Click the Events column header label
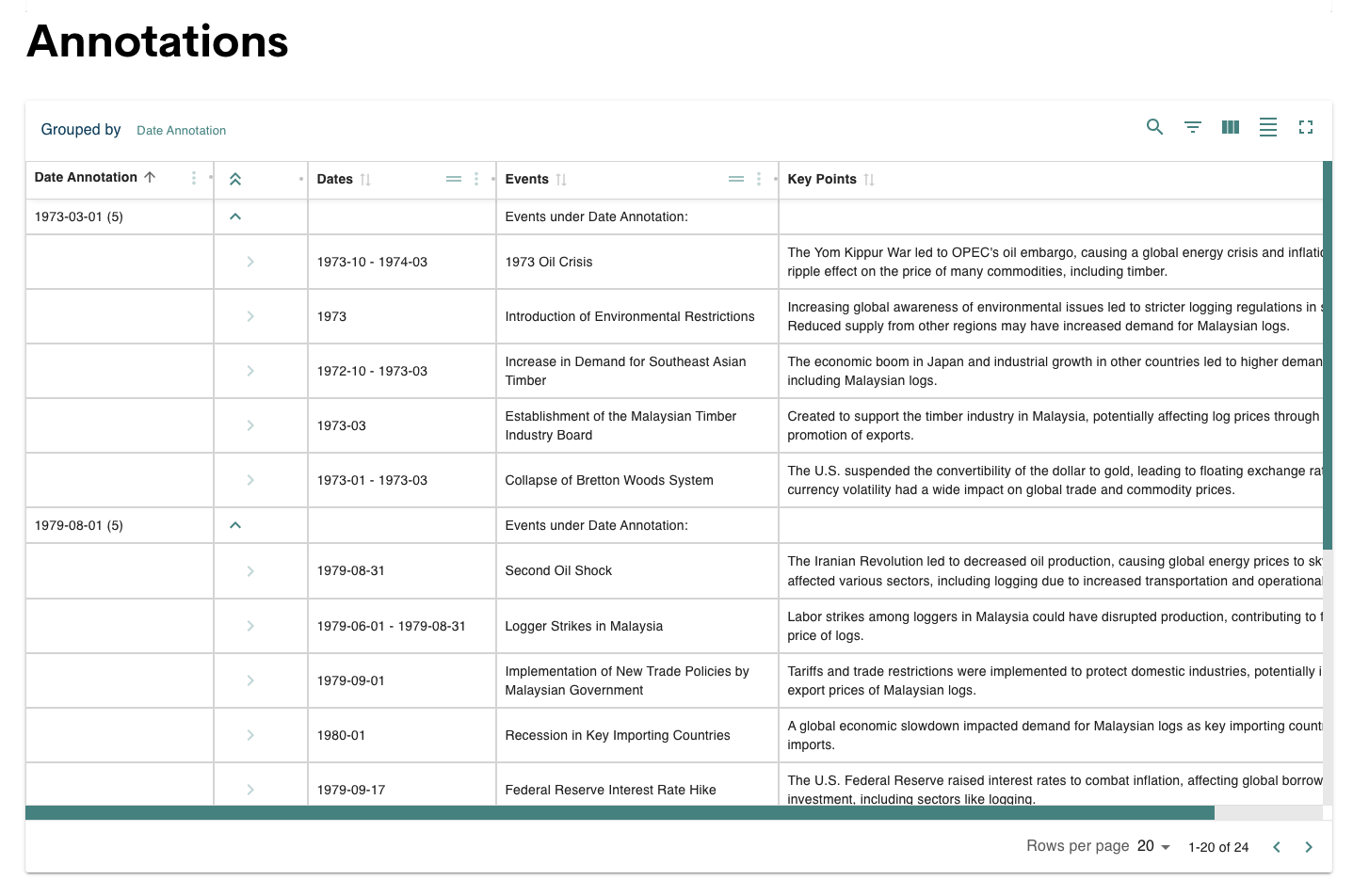1369x896 pixels. tap(526, 179)
